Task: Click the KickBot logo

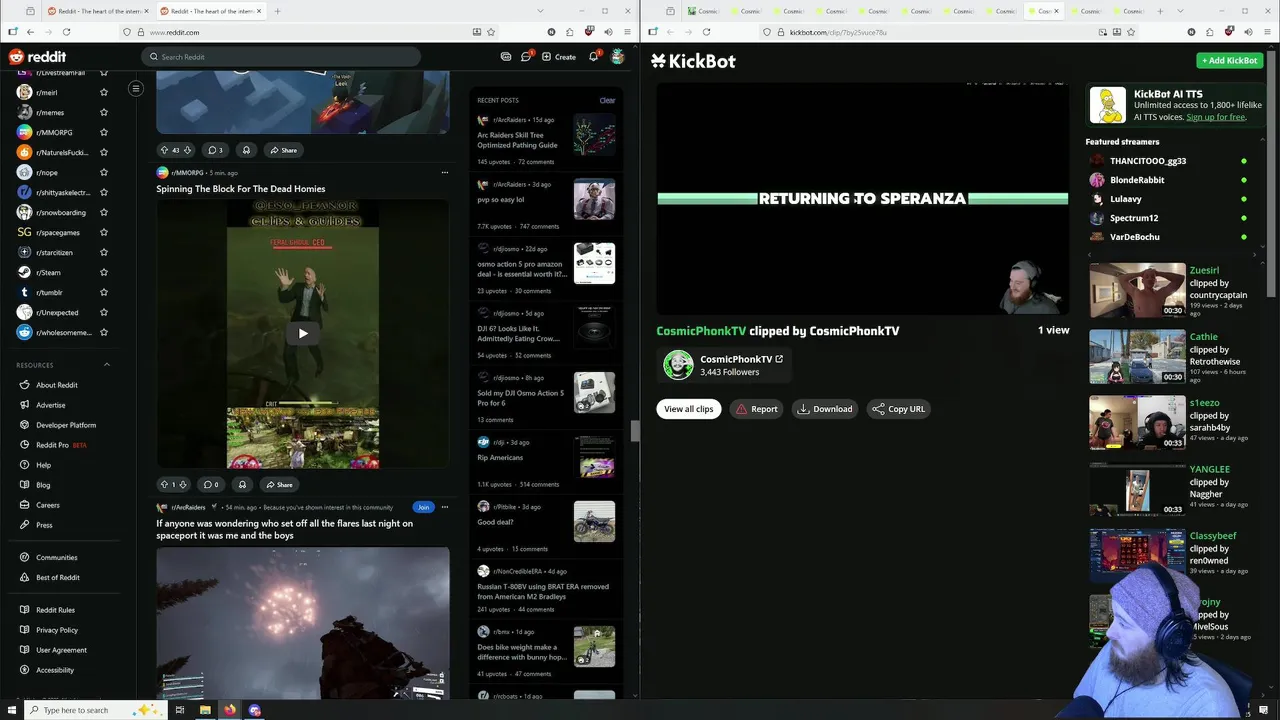Action: (693, 61)
